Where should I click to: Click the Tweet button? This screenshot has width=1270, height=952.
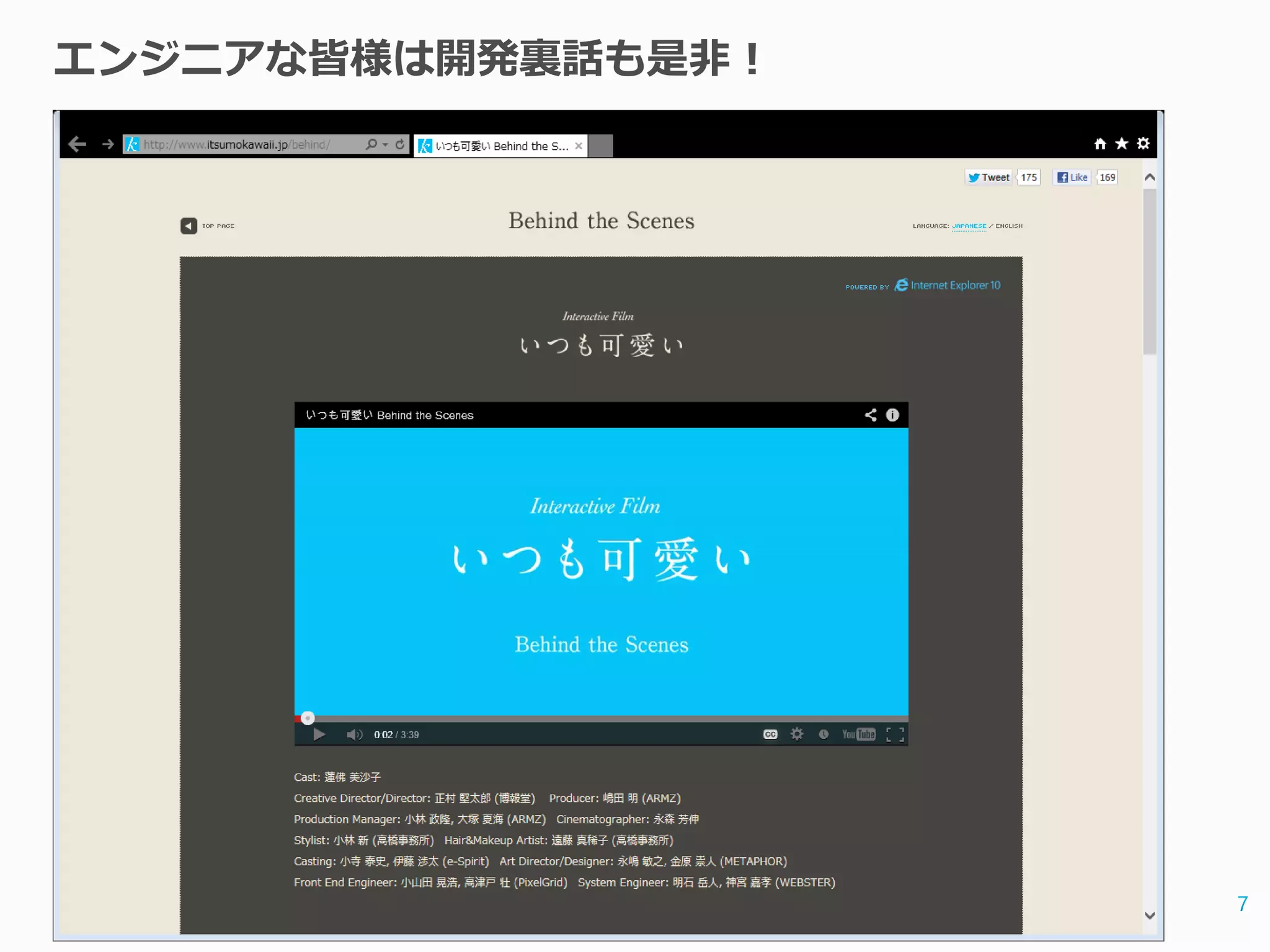989,177
